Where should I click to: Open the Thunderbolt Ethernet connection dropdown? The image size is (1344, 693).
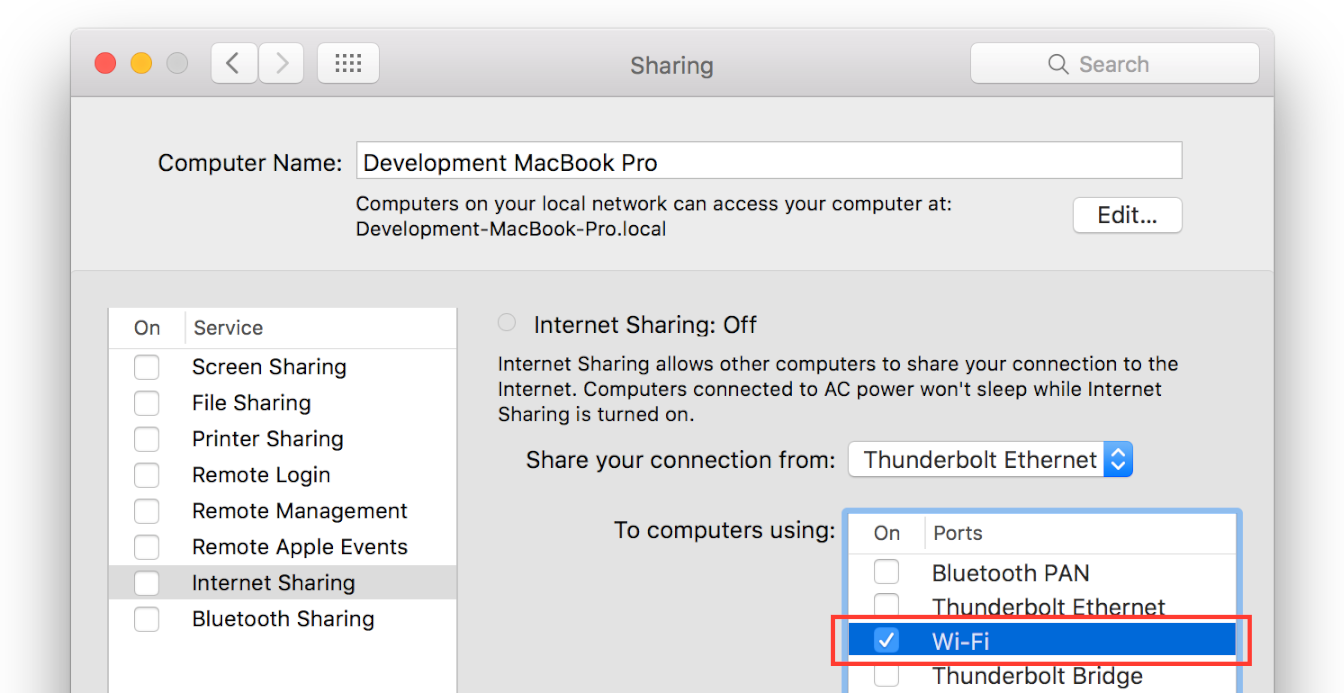click(x=990, y=460)
